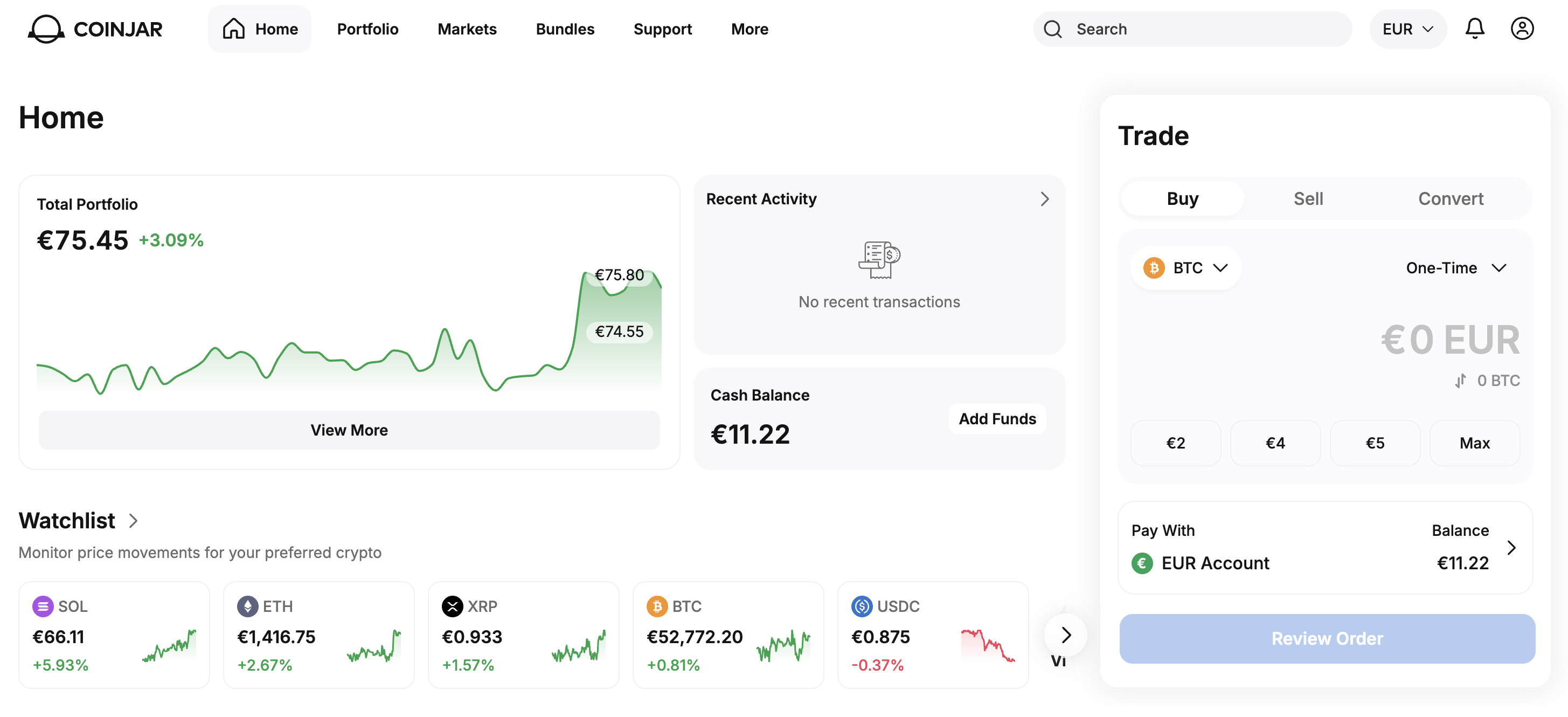The width and height of the screenshot is (1568, 717).
Task: Open notifications bell
Action: (1474, 29)
